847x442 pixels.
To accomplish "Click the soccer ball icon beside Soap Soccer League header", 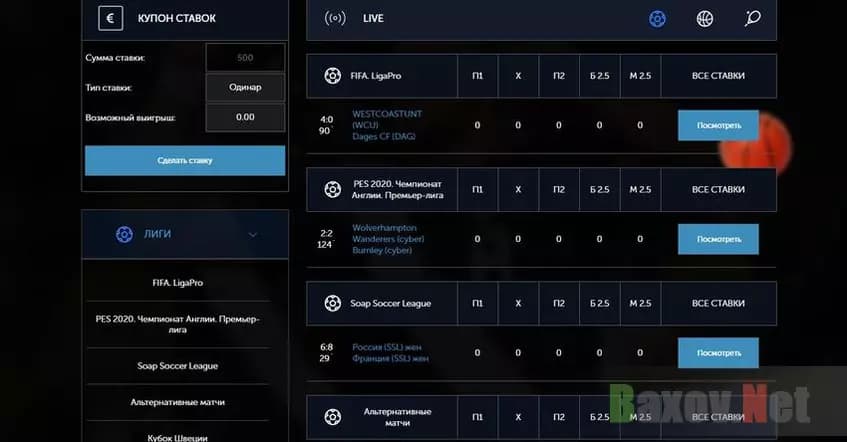I will pyautogui.click(x=332, y=302).
